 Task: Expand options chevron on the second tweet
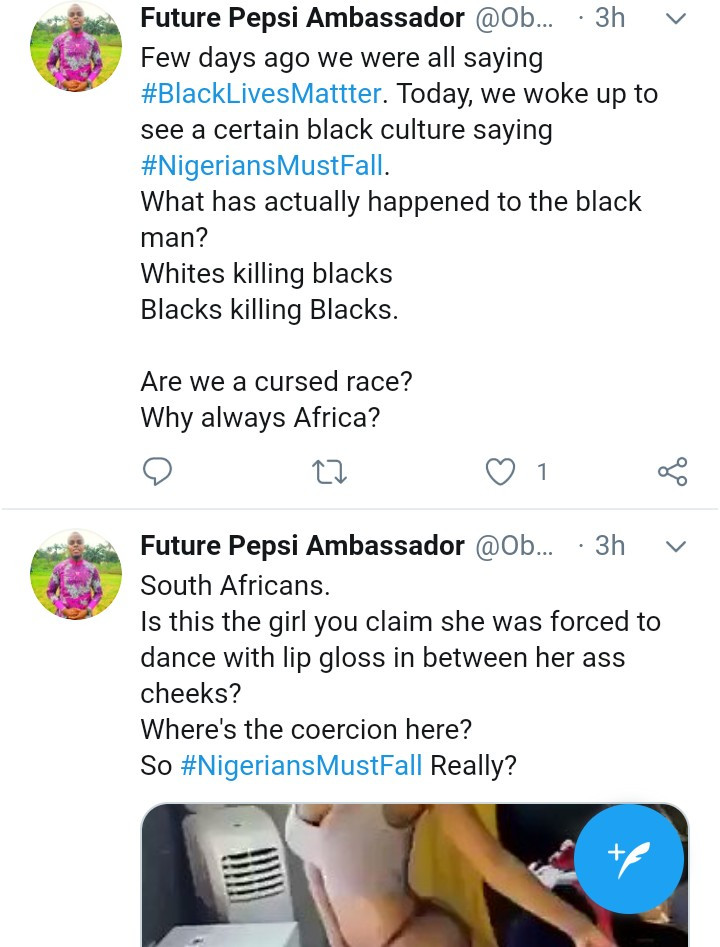coord(676,546)
